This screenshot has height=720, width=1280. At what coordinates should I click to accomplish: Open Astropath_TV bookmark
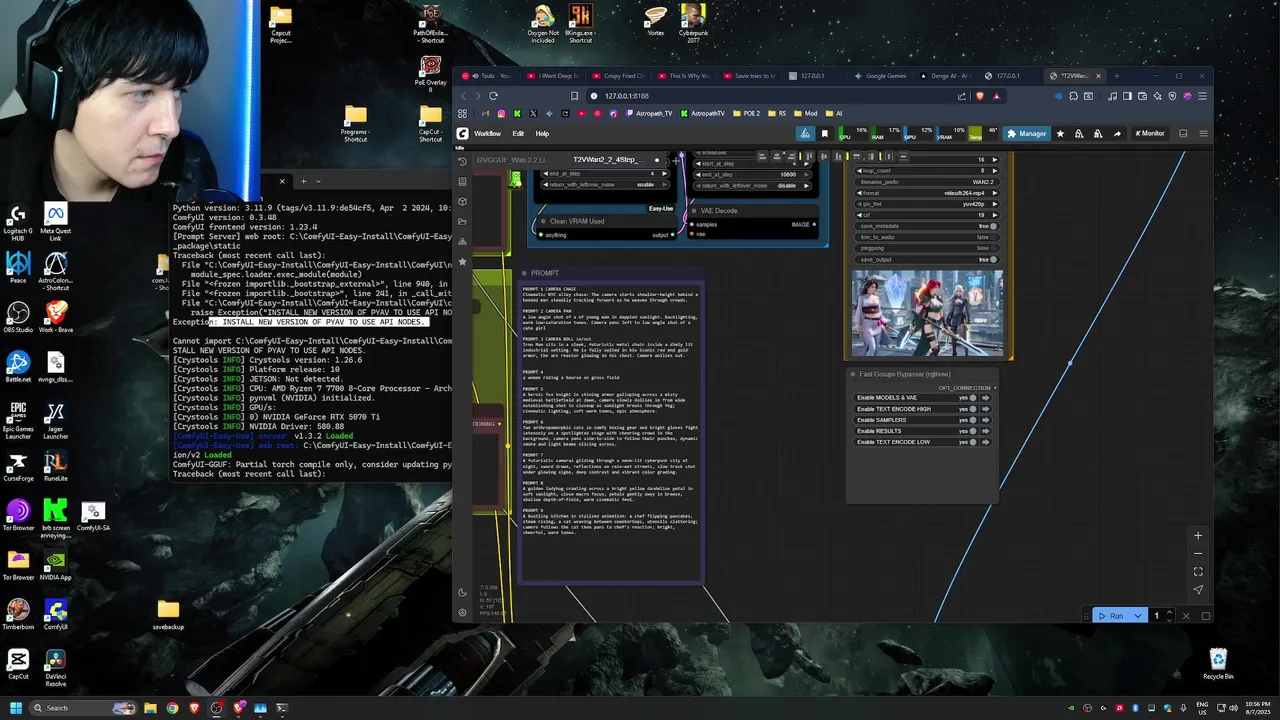[x=650, y=113]
